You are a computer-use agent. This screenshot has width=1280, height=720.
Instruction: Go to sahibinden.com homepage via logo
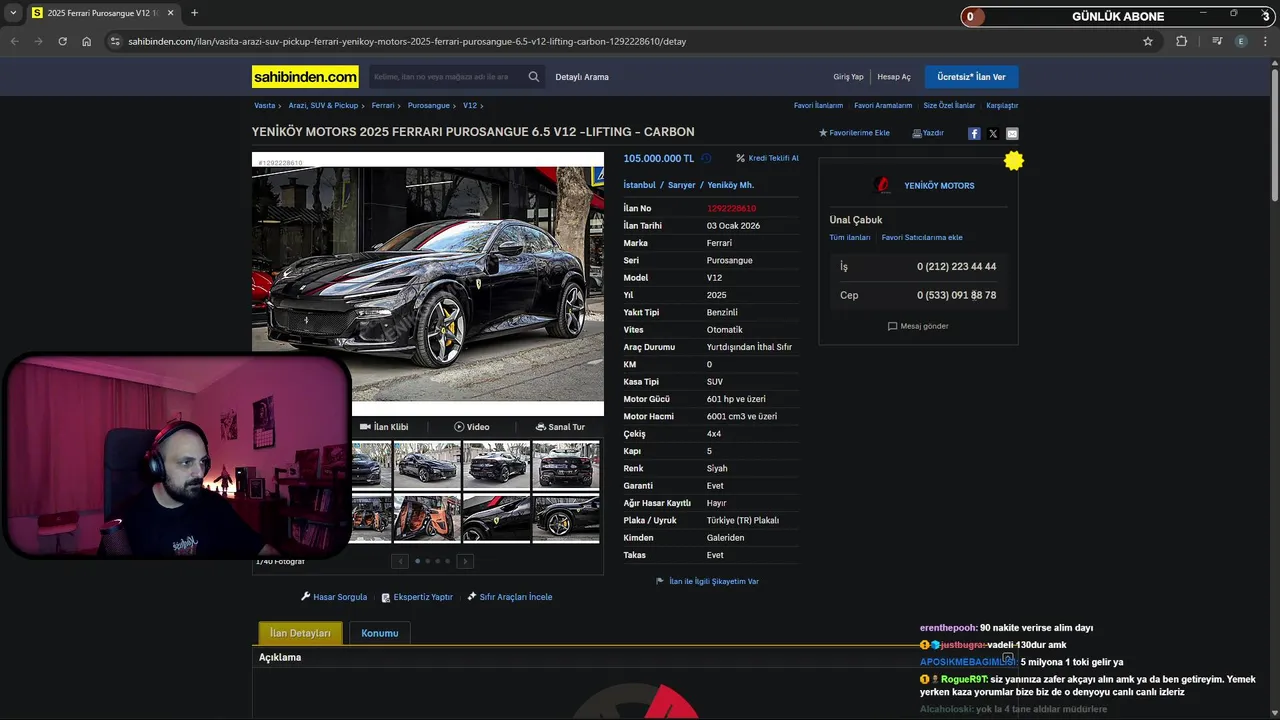click(x=305, y=77)
